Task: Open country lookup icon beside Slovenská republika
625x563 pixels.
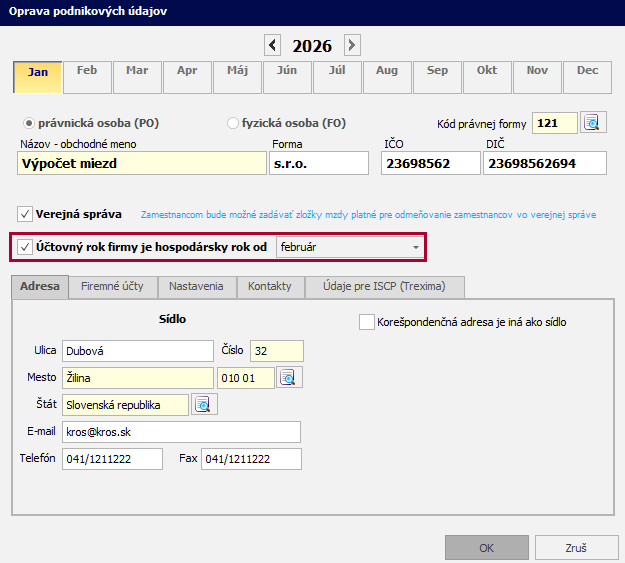Action: click(x=204, y=405)
